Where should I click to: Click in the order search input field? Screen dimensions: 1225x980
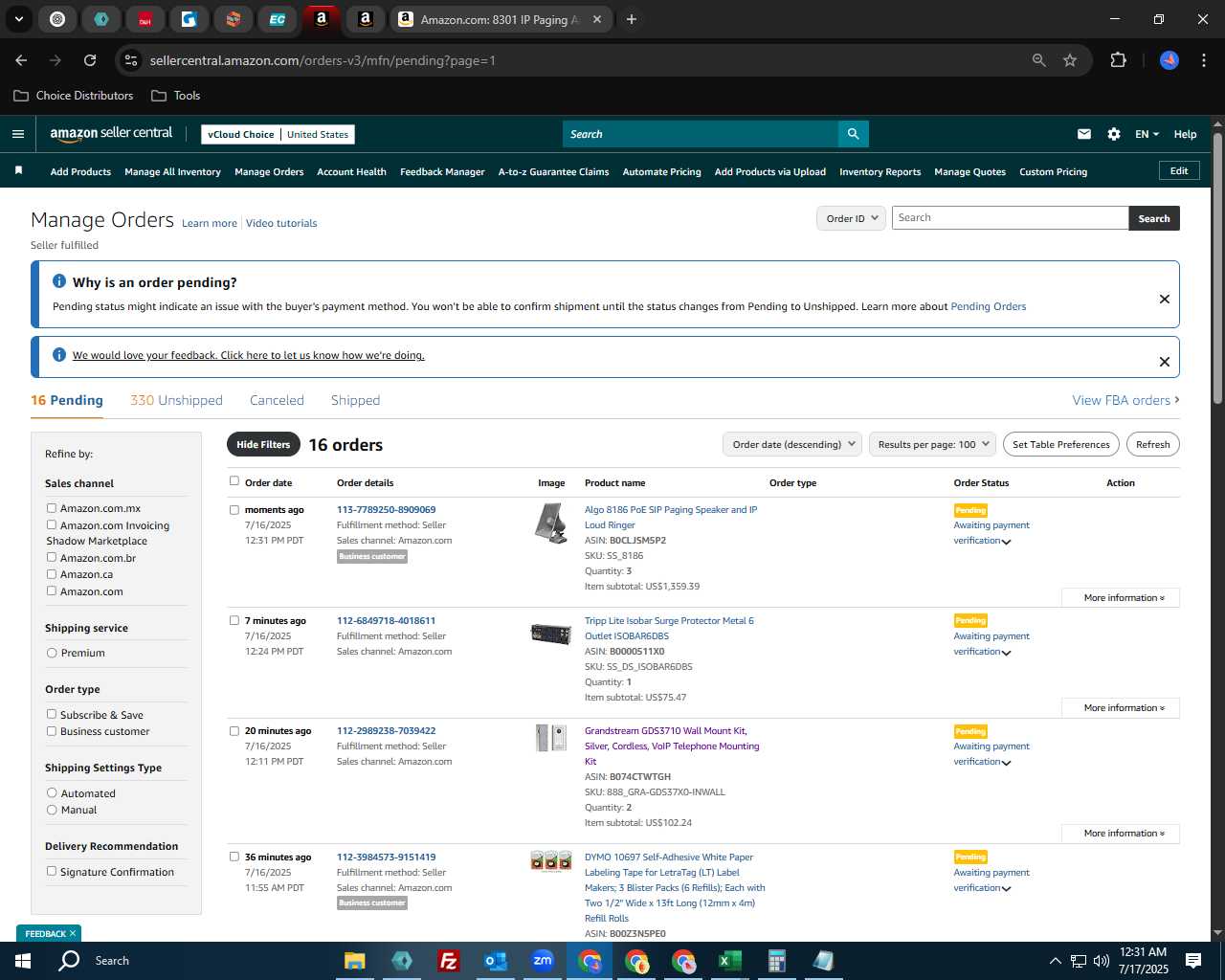pos(1010,218)
